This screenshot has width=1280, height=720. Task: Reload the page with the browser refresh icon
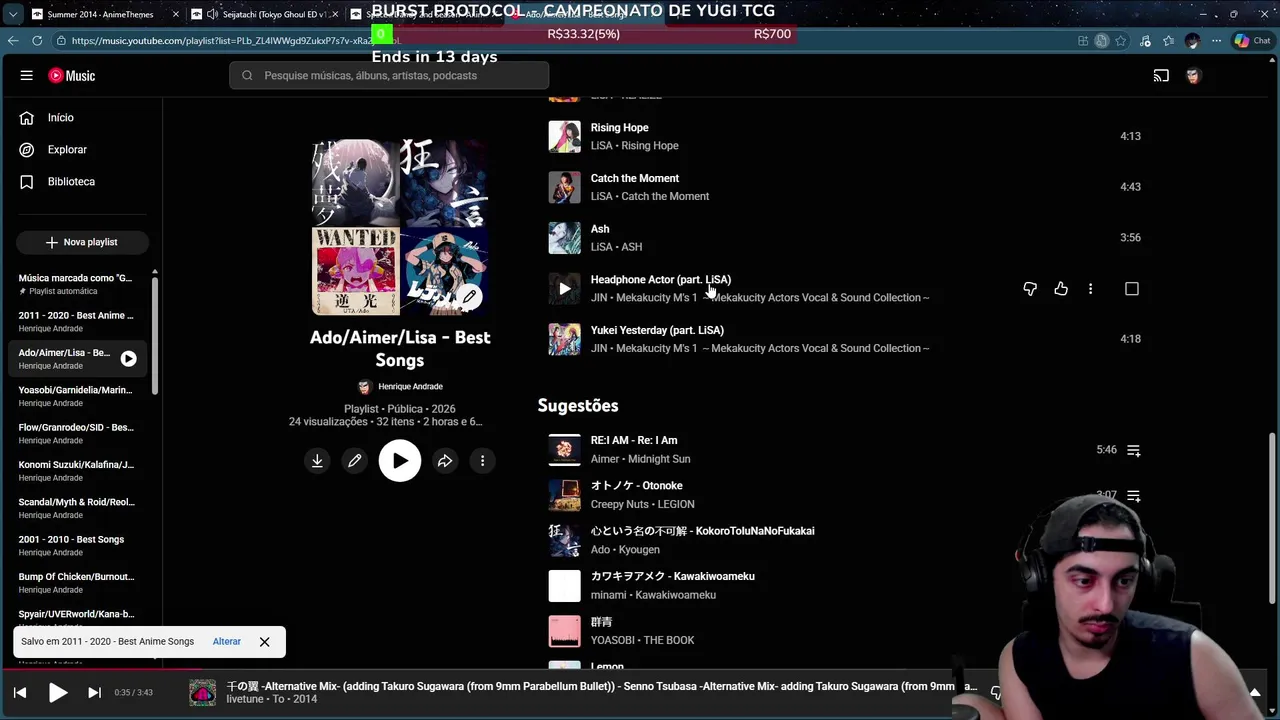[x=37, y=41]
